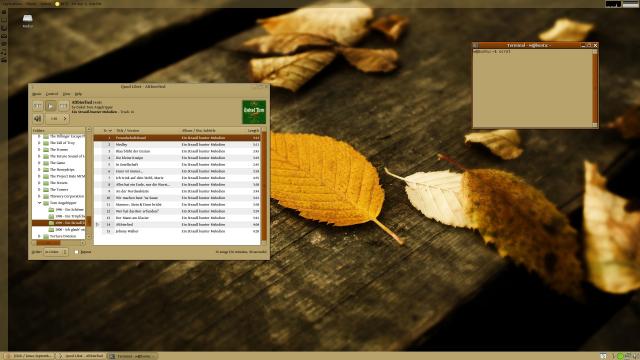Click the folder tree scroll-up arrow
This screenshot has width=640, height=360.
(88, 129)
